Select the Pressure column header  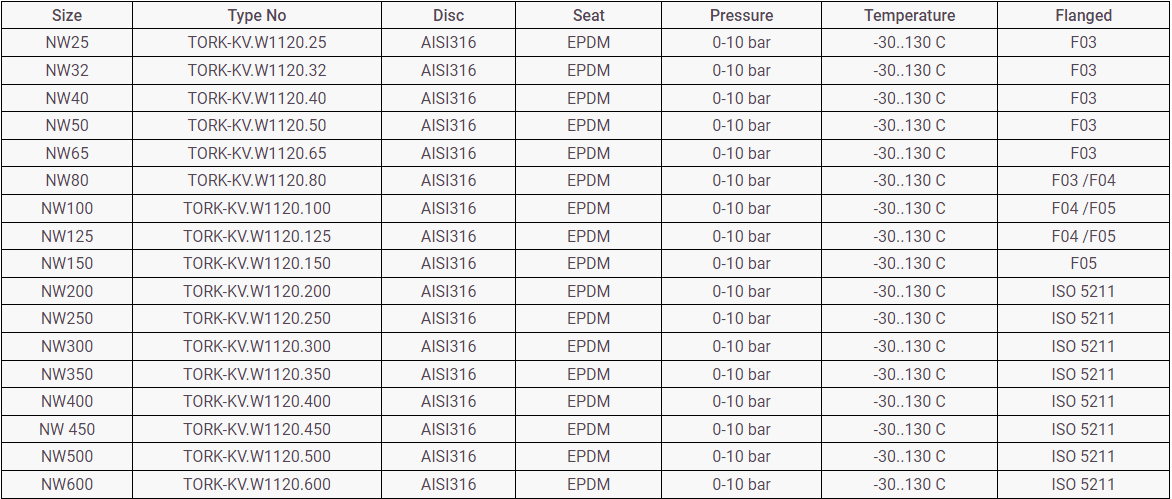pyautogui.click(x=741, y=16)
